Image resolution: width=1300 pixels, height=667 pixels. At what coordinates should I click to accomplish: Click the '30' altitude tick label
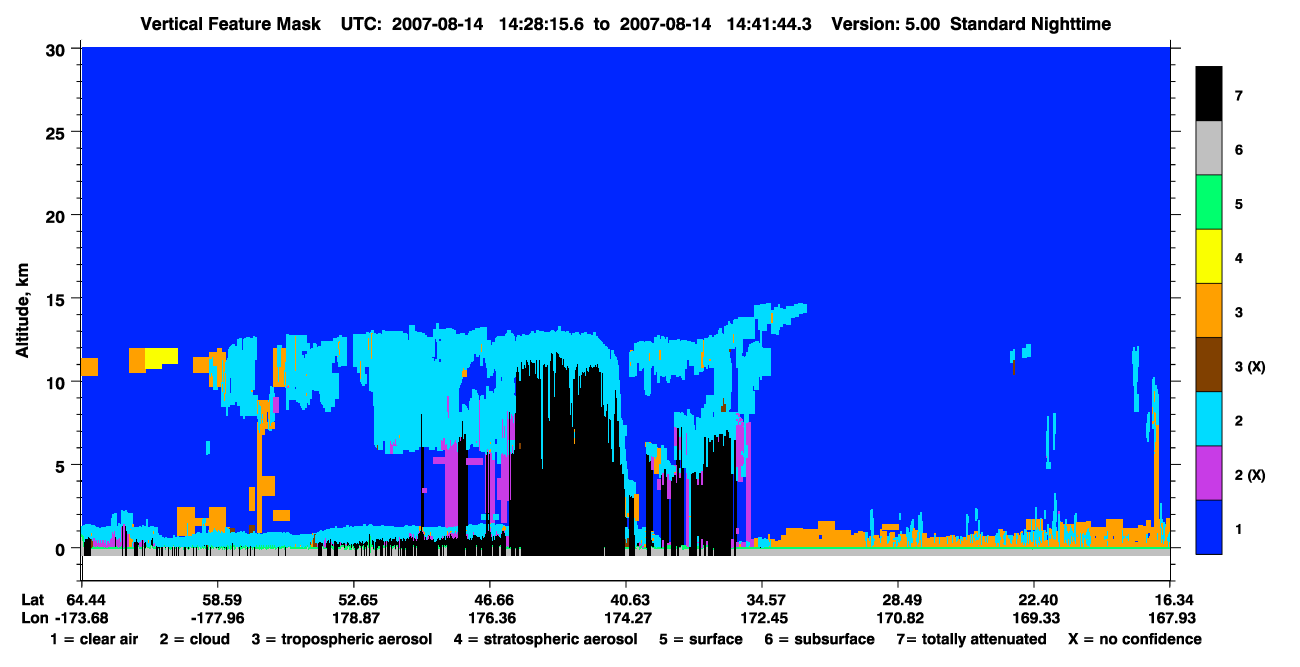pos(57,49)
